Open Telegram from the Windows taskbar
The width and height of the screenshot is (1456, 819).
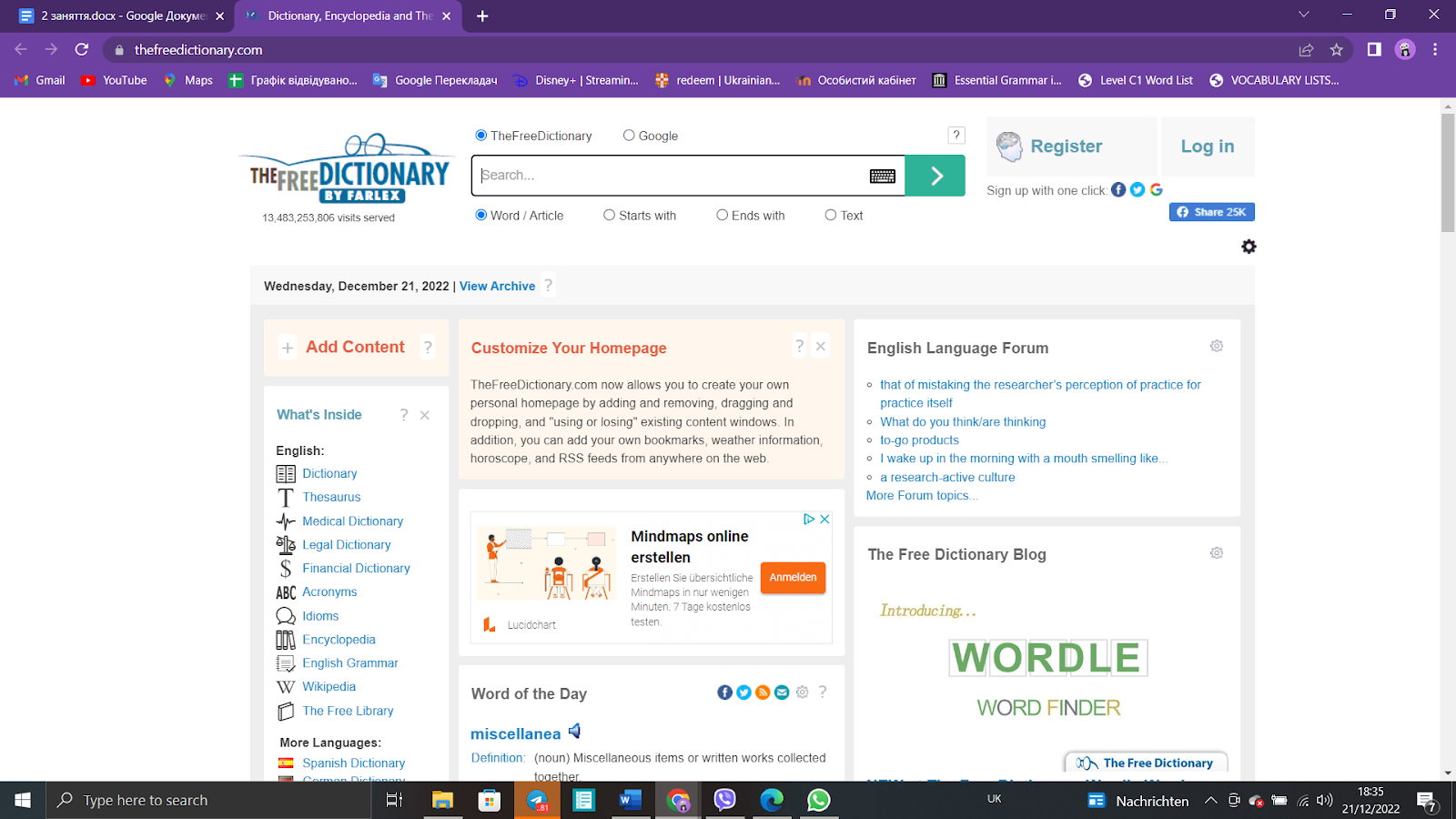537,801
